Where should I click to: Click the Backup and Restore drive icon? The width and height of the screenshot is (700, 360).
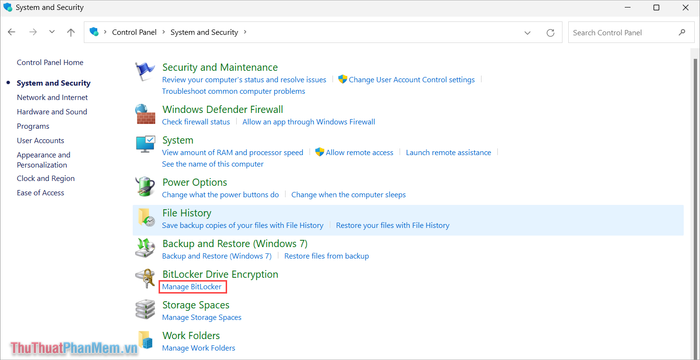tap(145, 248)
